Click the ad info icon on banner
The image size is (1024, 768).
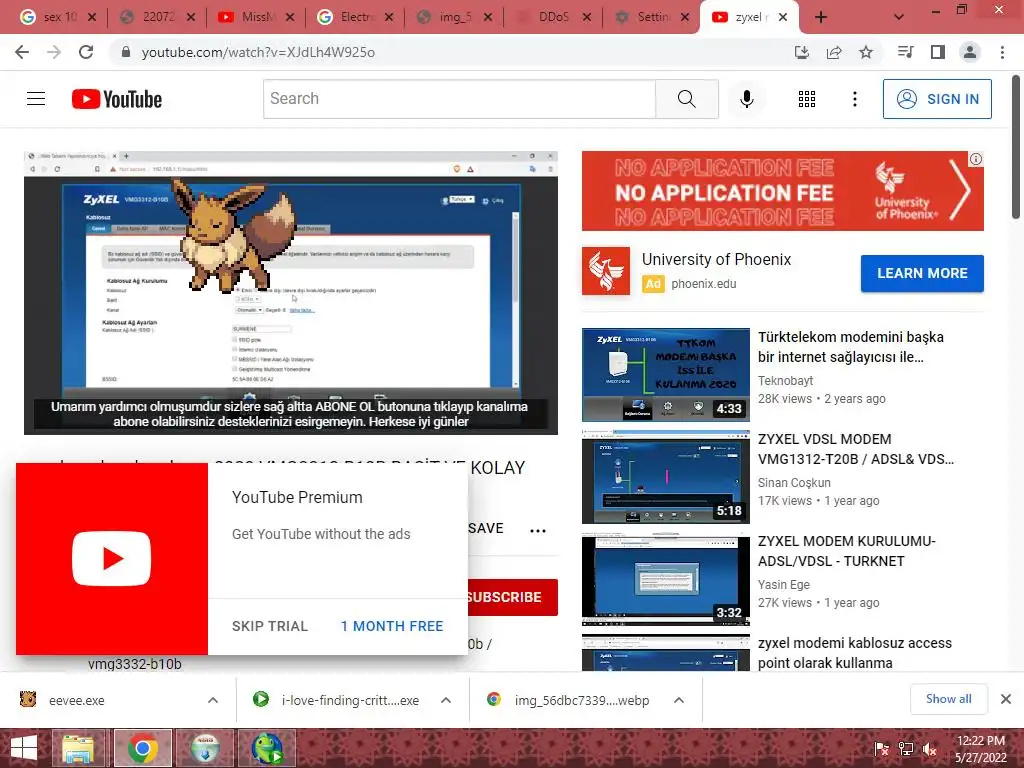click(x=976, y=159)
